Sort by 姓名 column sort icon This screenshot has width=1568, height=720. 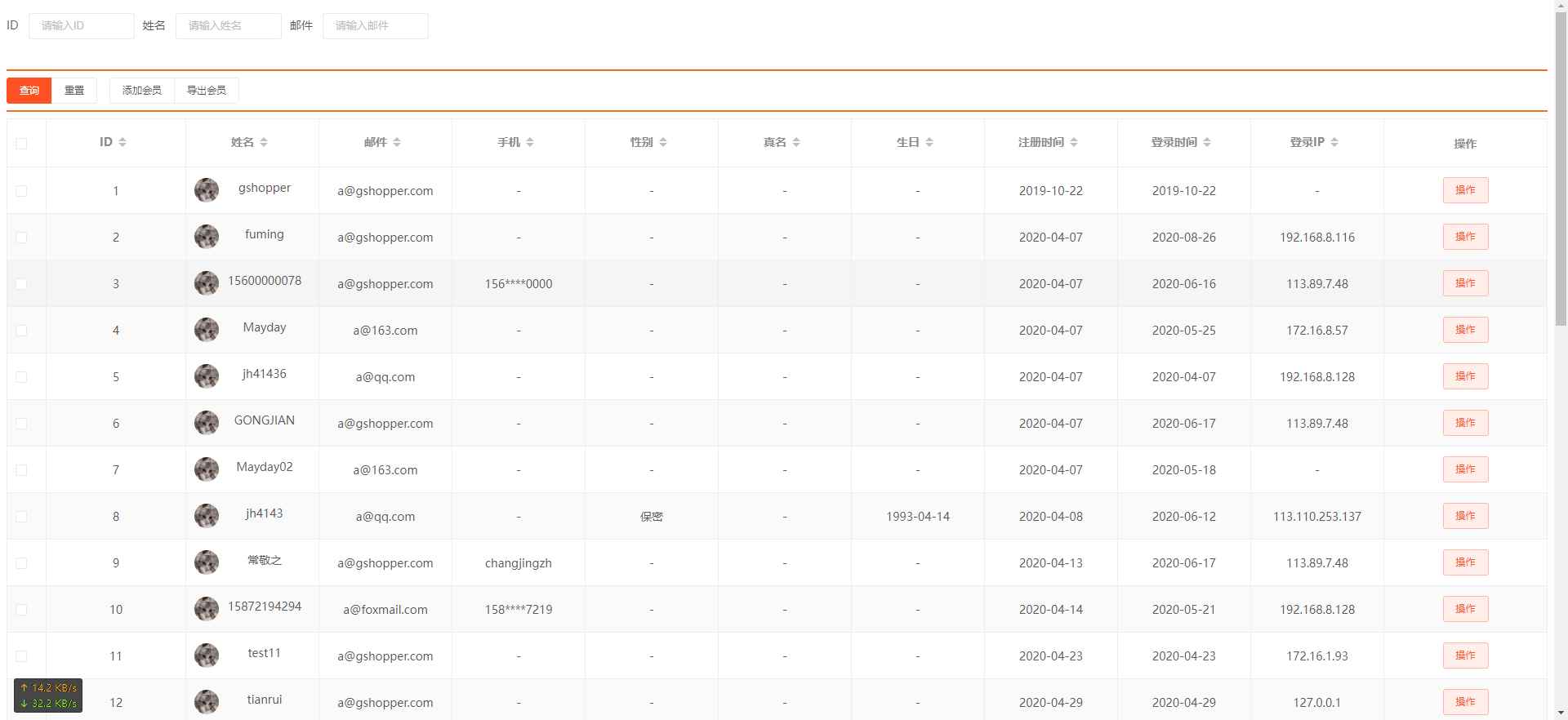coord(264,142)
